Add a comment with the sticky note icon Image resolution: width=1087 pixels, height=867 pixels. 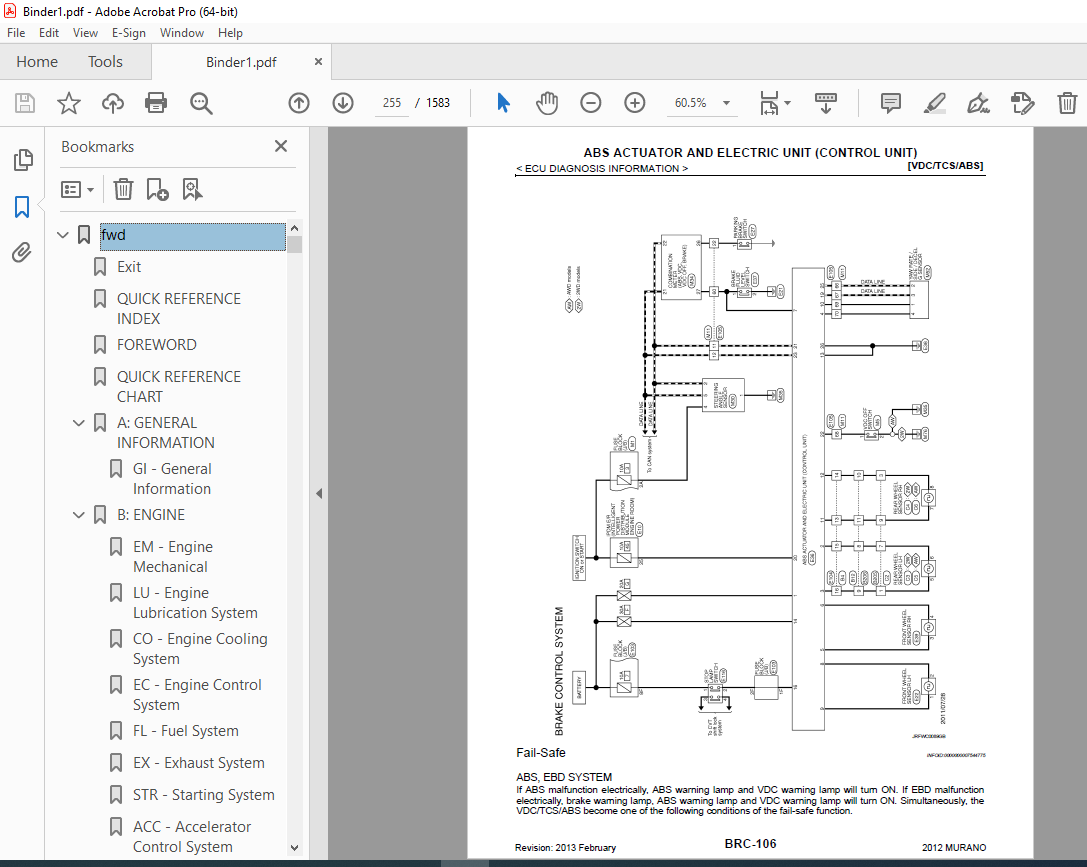(891, 103)
